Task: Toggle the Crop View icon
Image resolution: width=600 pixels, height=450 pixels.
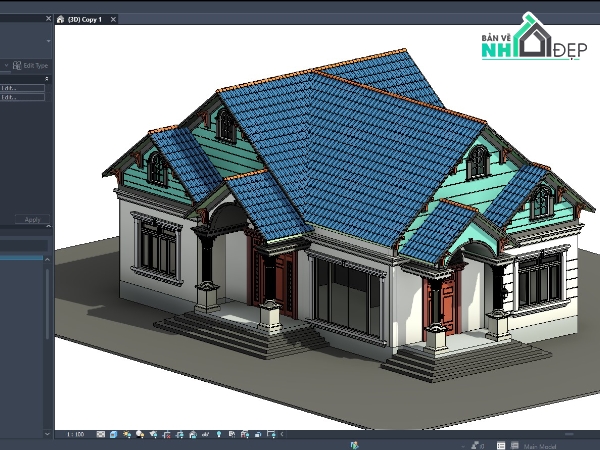Action: (x=166, y=434)
